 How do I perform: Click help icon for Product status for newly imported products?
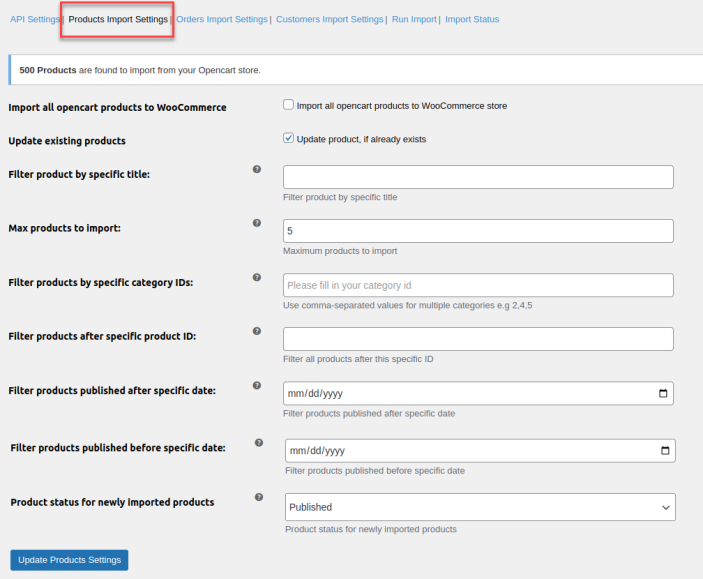(x=259, y=496)
